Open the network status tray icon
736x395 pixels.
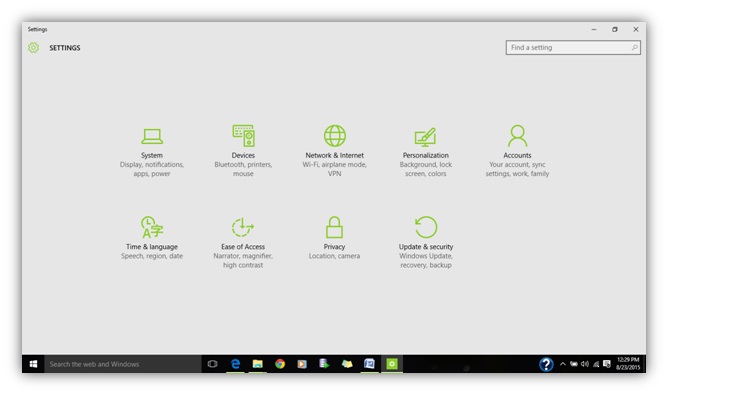point(596,364)
